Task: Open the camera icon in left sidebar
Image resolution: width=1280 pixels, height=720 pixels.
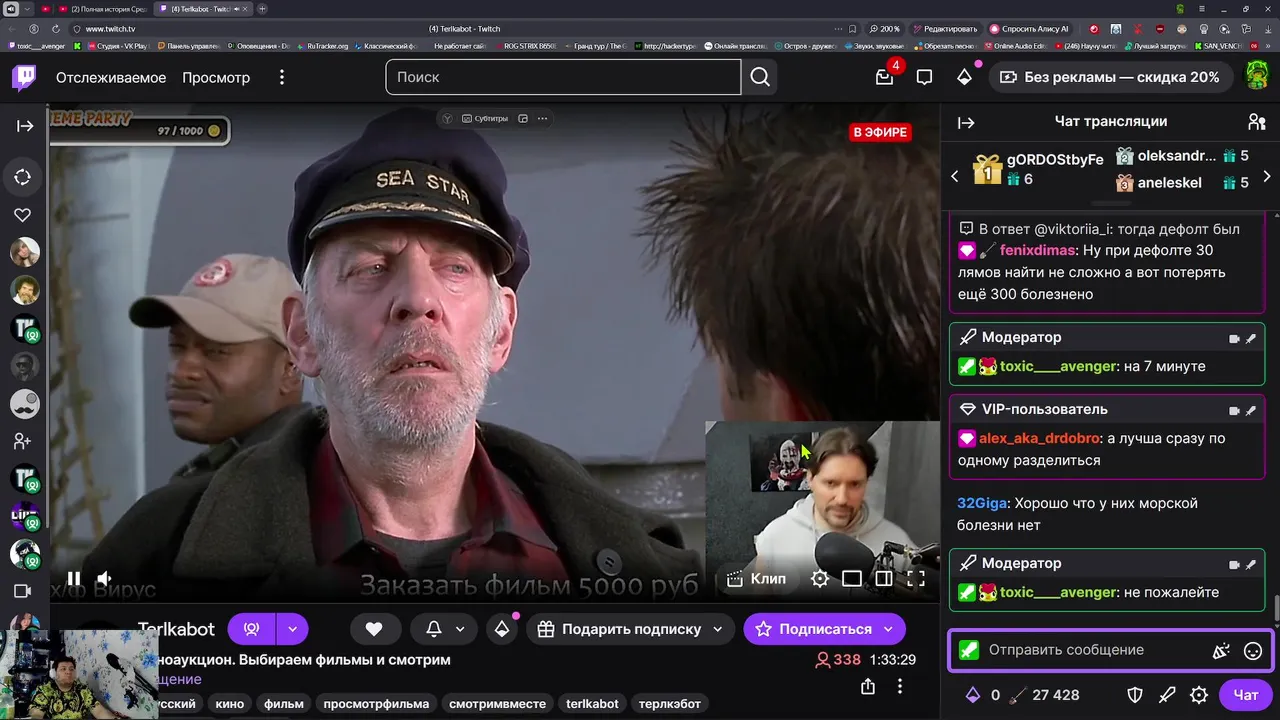Action: click(23, 591)
